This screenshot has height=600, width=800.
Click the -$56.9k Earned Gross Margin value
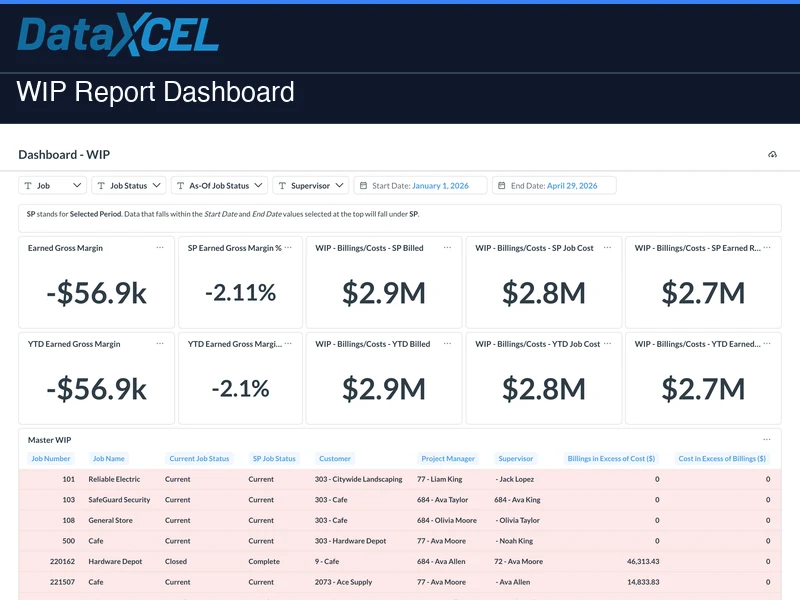point(96,293)
